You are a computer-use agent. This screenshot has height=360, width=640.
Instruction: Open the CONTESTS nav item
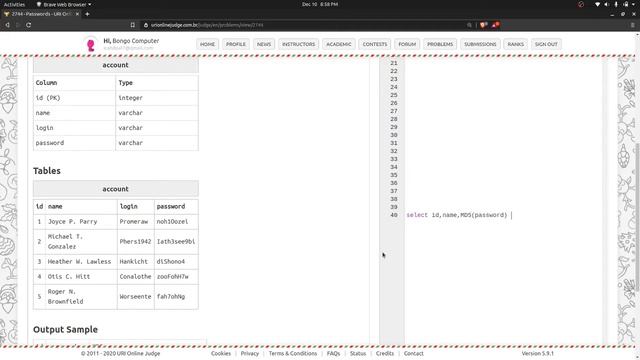375,44
